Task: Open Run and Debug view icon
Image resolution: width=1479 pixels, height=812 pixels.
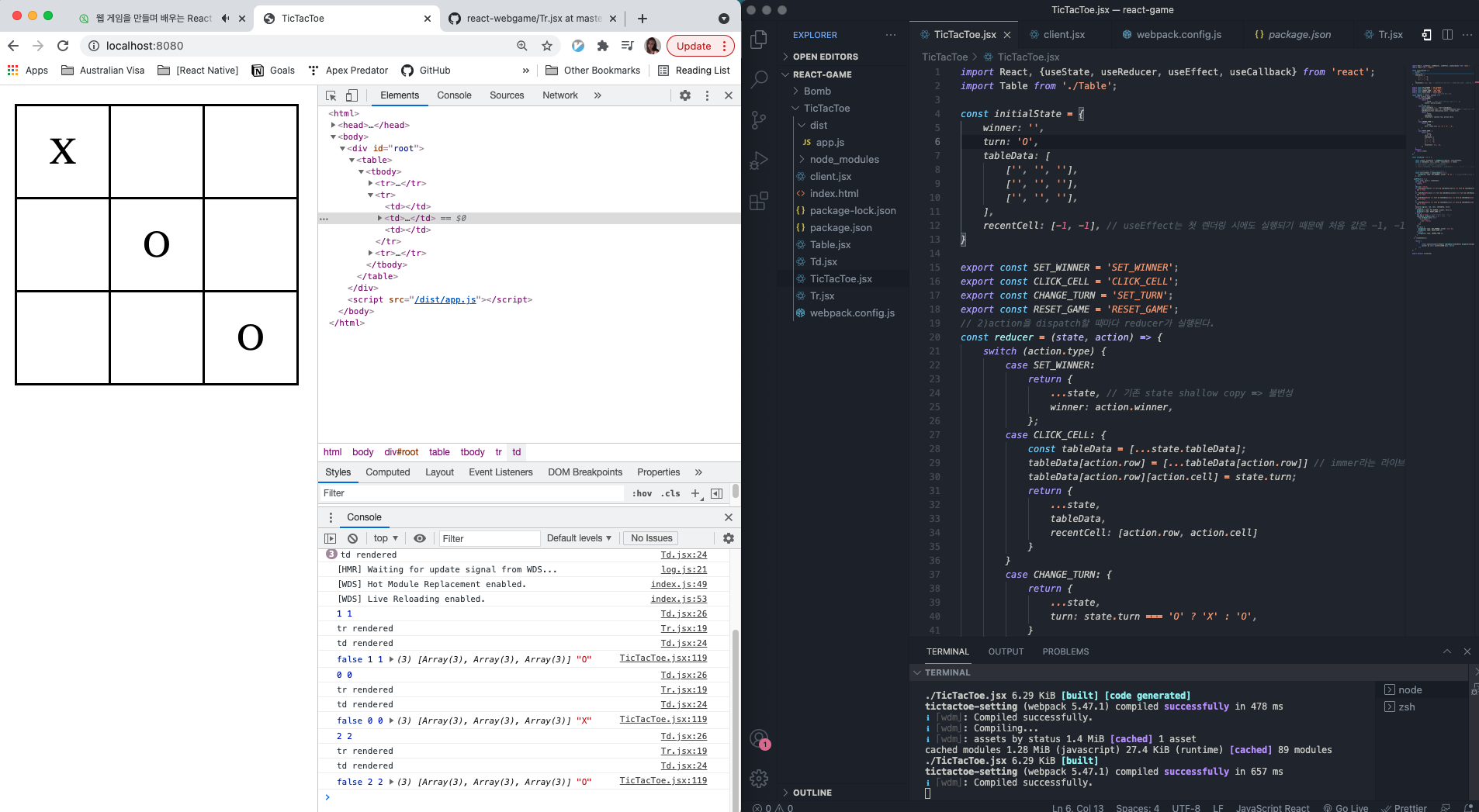Action: [759, 161]
